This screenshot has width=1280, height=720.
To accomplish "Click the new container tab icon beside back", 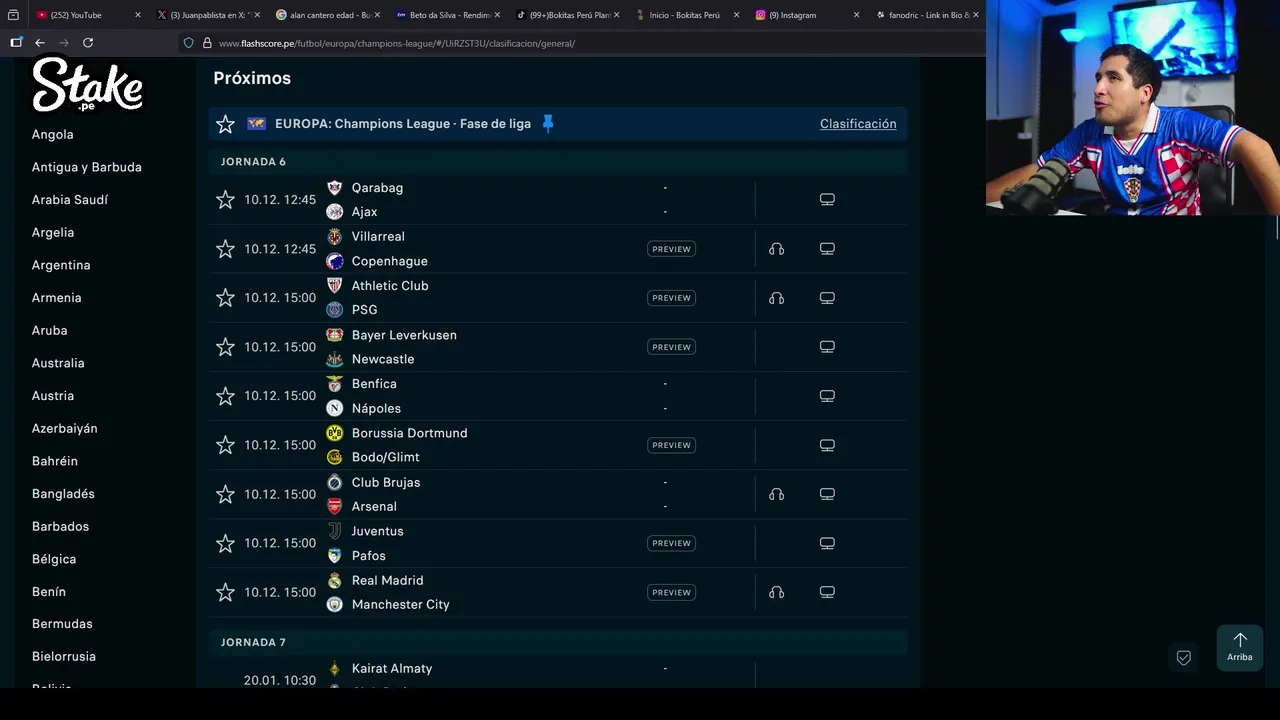I will tap(16, 43).
